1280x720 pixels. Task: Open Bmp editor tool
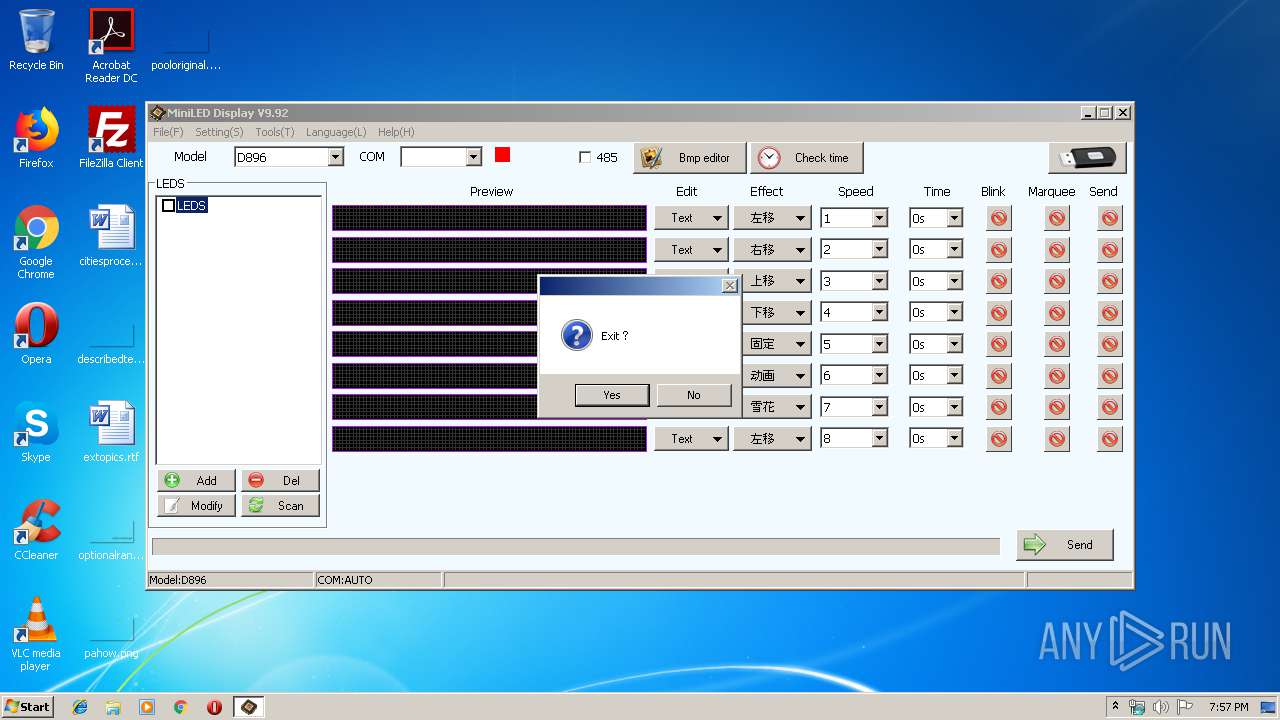[x=690, y=158]
